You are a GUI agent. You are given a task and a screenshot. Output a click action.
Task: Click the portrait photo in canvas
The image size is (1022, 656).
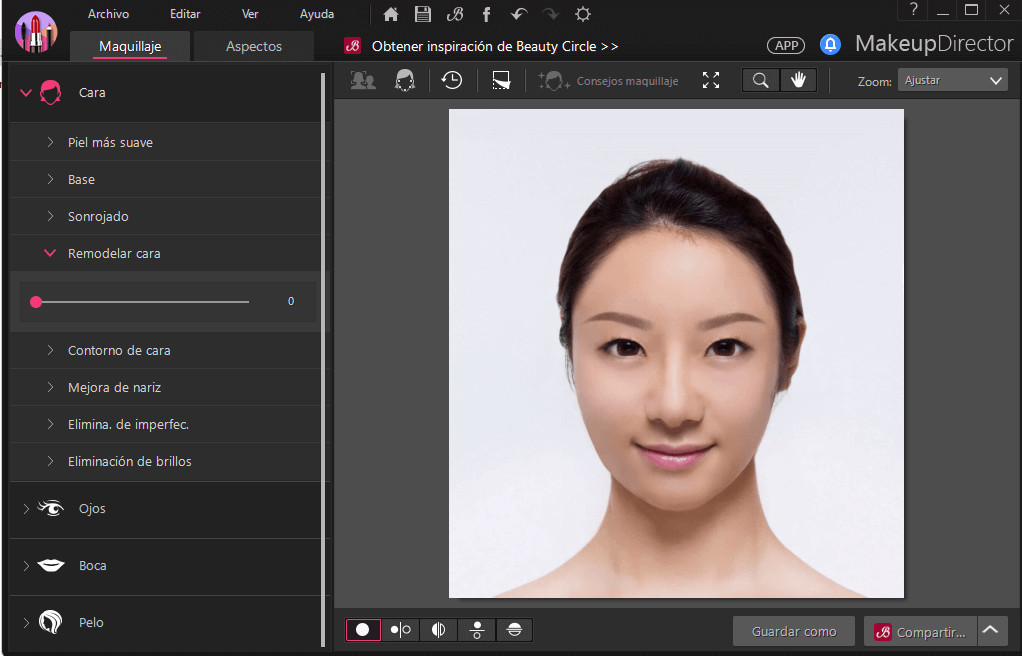point(676,353)
